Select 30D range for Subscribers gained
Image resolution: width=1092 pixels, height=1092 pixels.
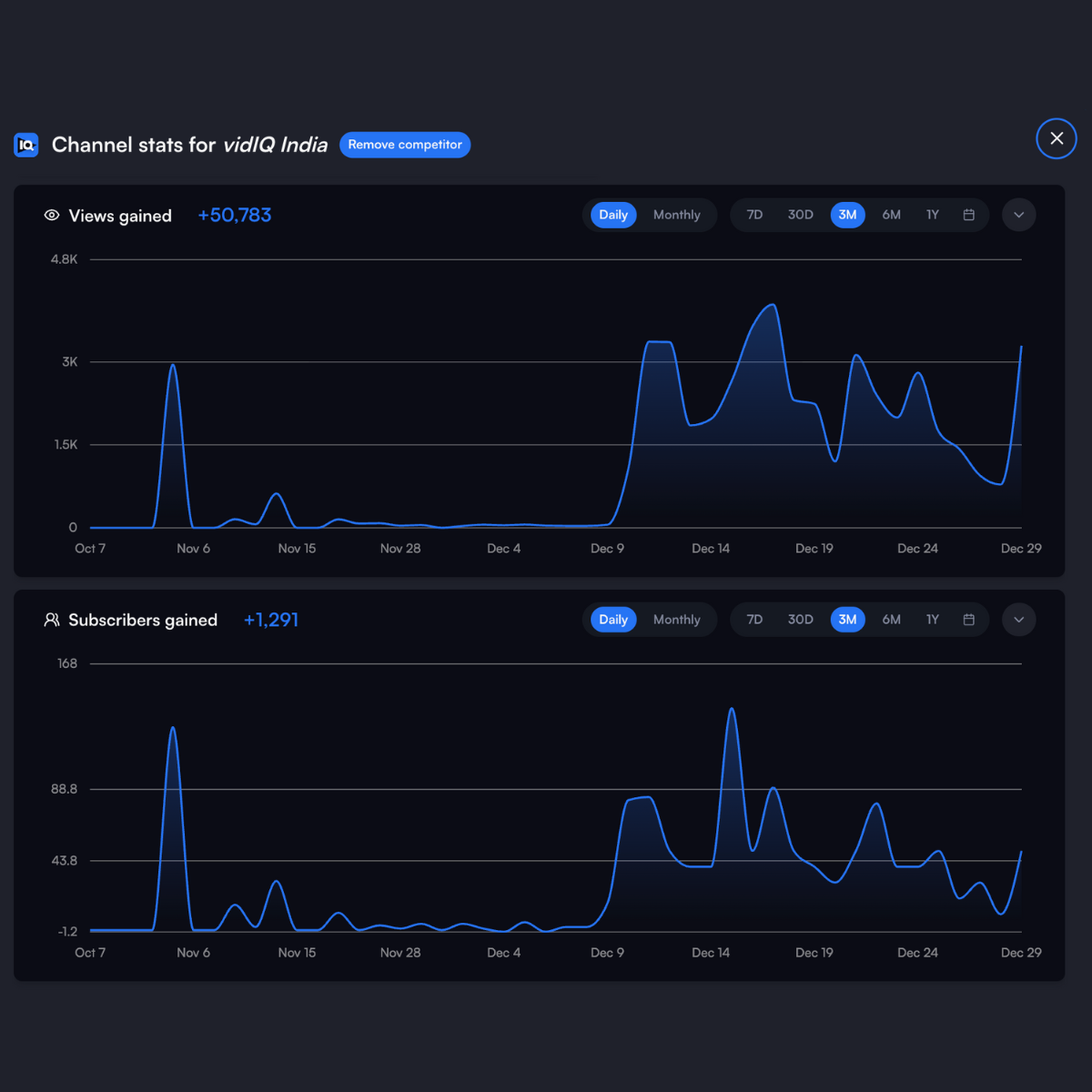(x=801, y=620)
